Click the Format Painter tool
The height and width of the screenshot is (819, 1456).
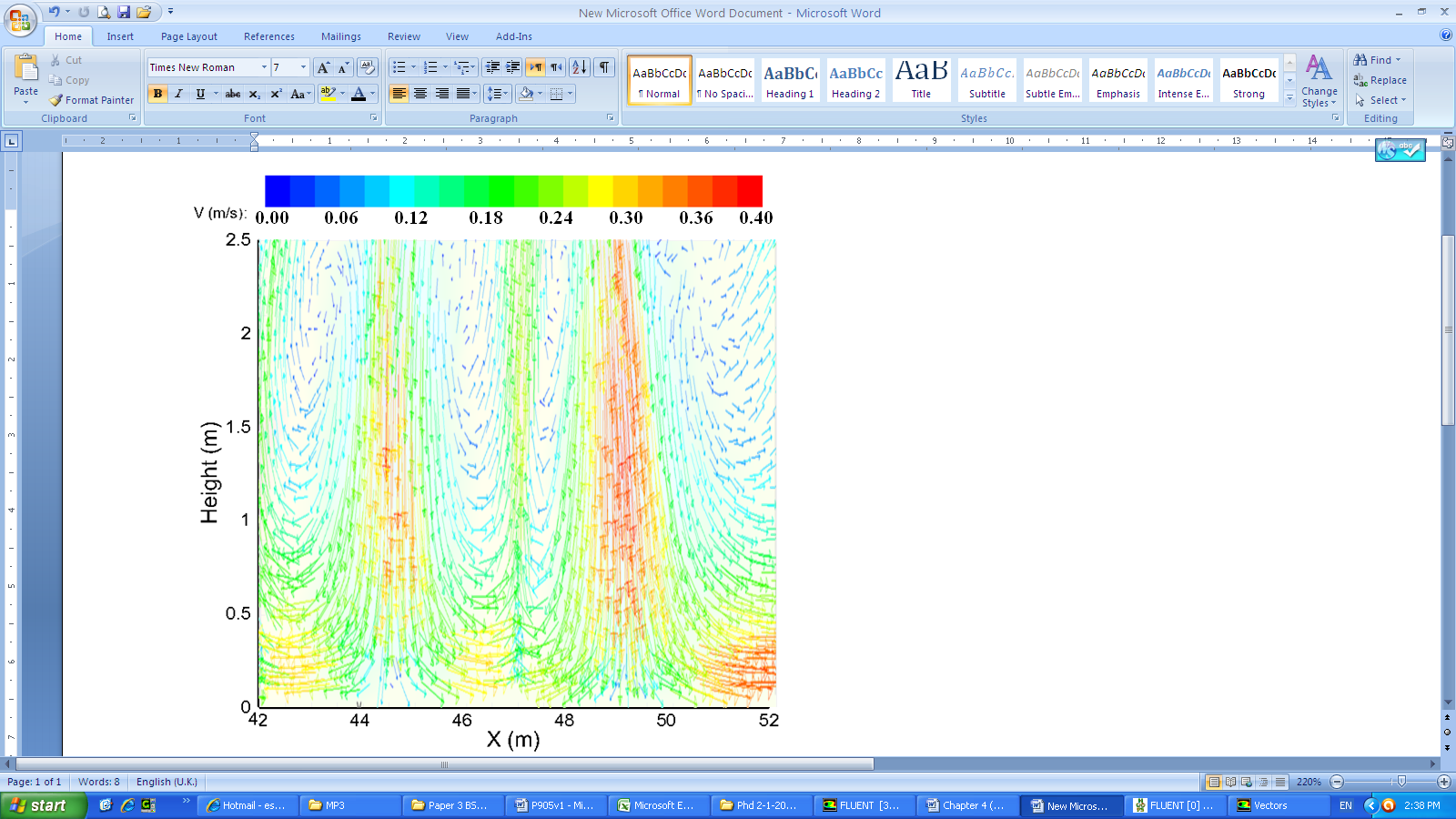pyautogui.click(x=92, y=100)
